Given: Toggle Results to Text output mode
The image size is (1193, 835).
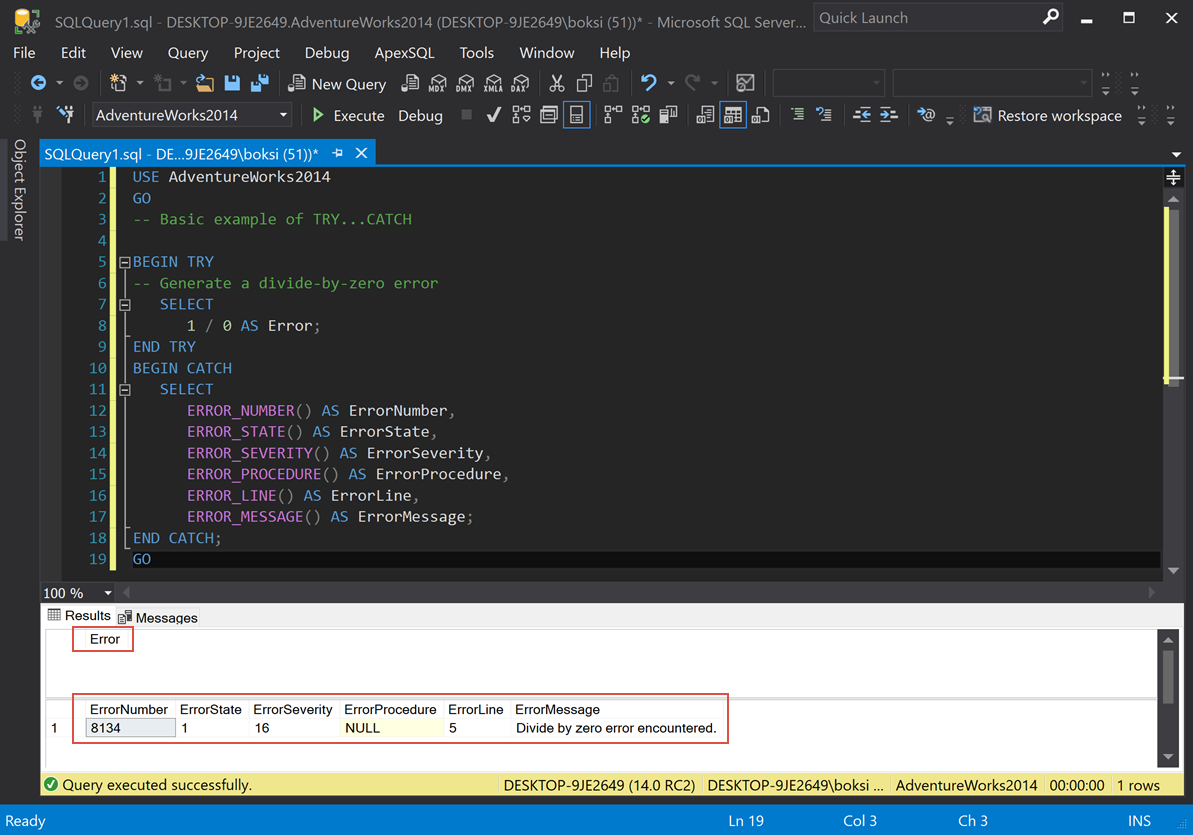Looking at the screenshot, I should [705, 115].
